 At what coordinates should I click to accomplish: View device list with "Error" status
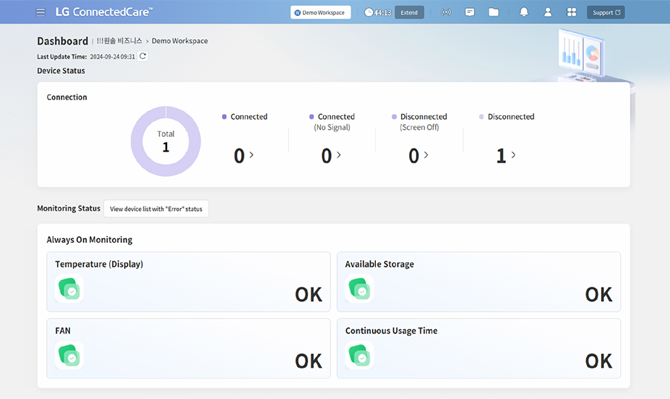(x=156, y=209)
